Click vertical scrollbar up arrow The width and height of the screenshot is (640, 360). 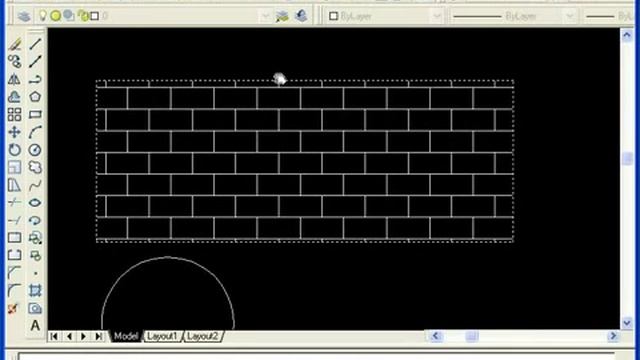[x=627, y=36]
